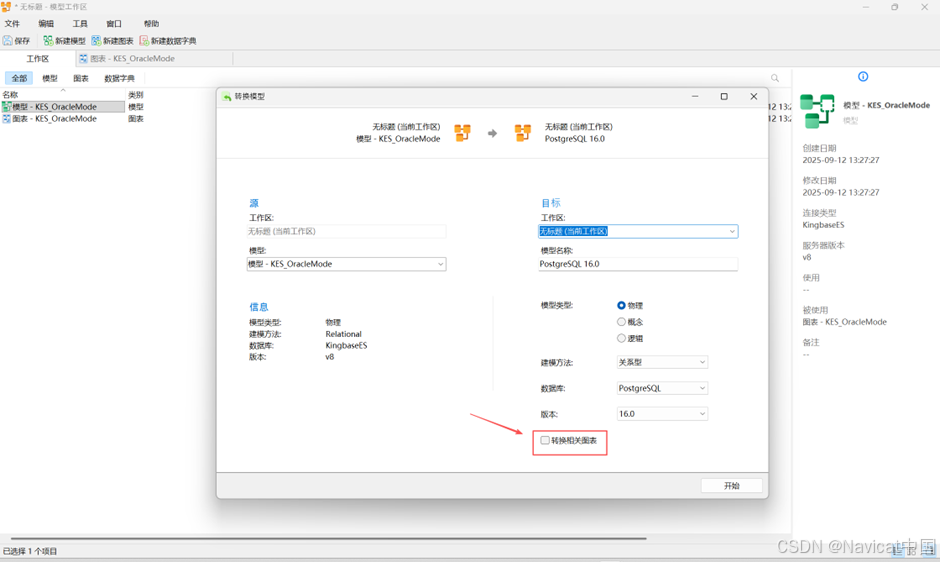Open the 建模方法 dropdown showing 关系型
The width and height of the screenshot is (940, 562).
point(662,362)
